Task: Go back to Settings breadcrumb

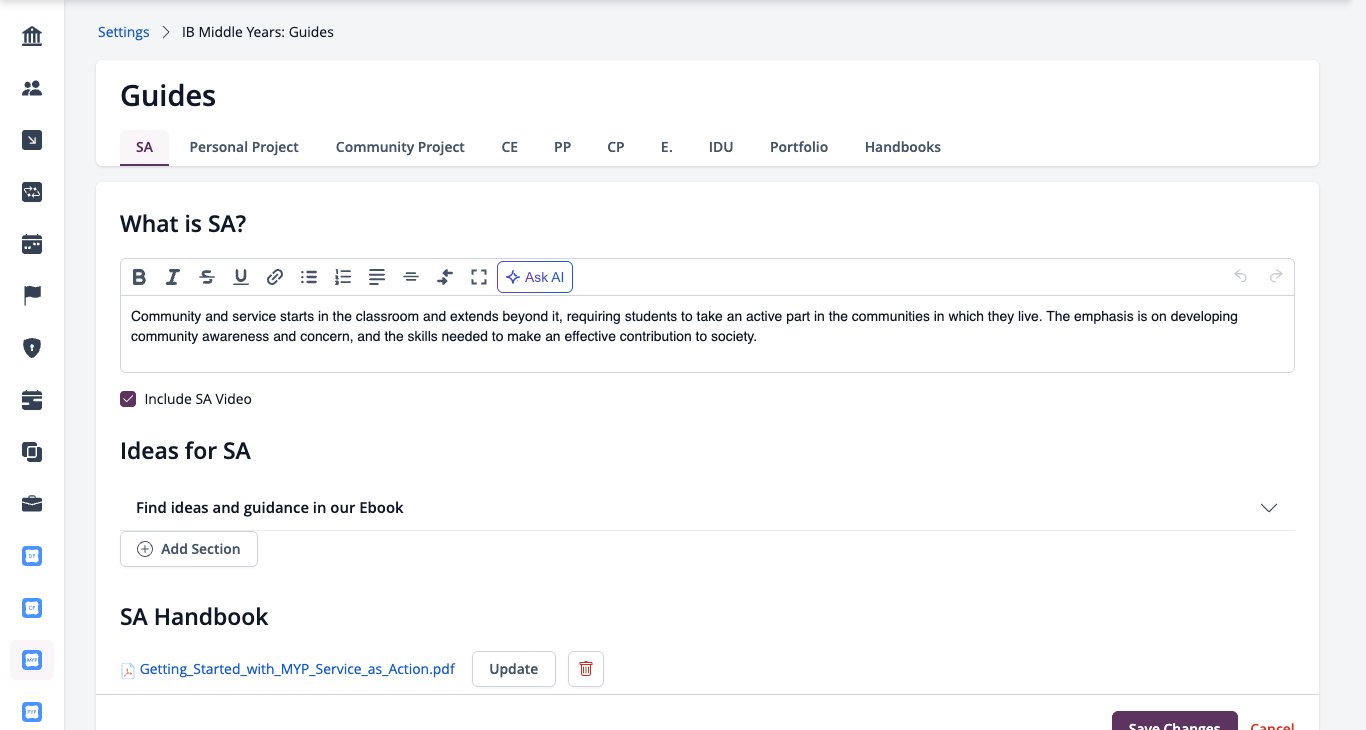Action: (x=124, y=32)
